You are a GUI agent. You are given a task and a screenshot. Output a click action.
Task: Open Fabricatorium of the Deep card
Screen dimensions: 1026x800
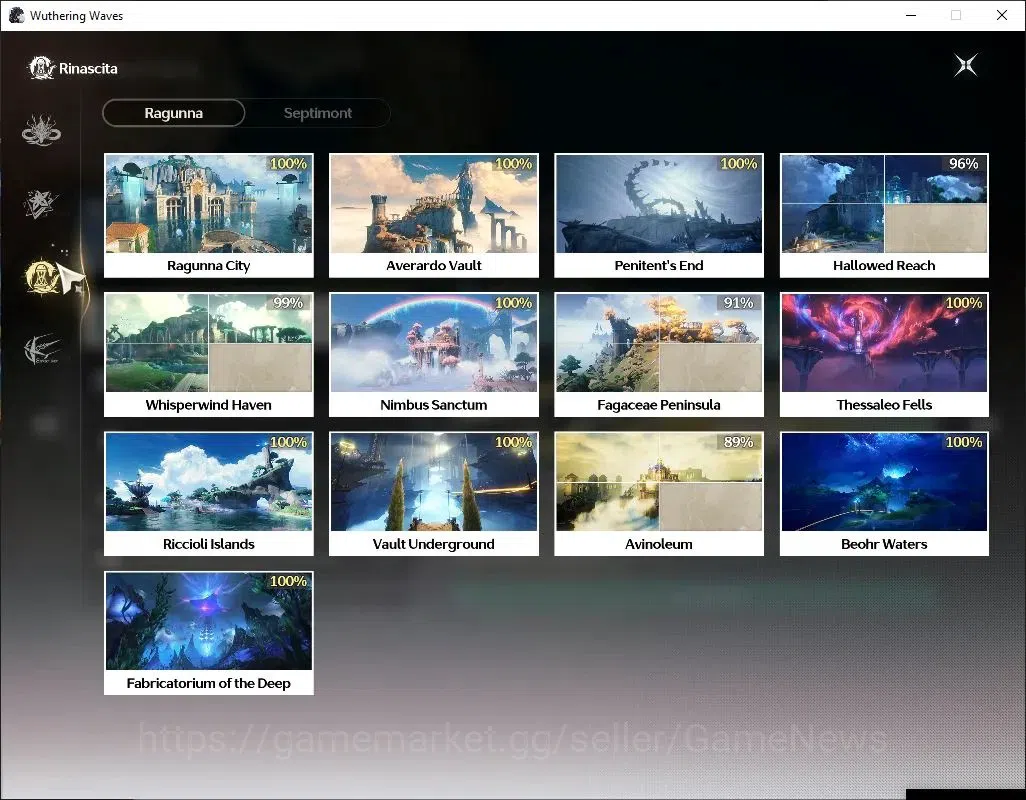click(x=209, y=633)
